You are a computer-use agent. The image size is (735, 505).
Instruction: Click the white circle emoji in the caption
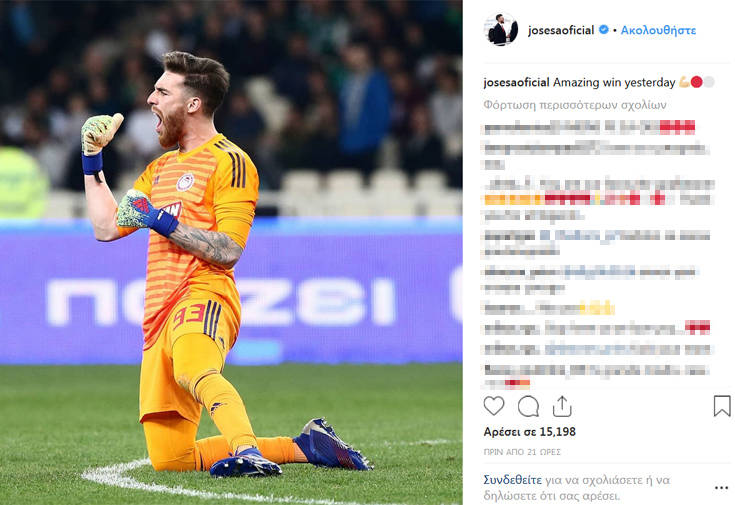click(709, 83)
